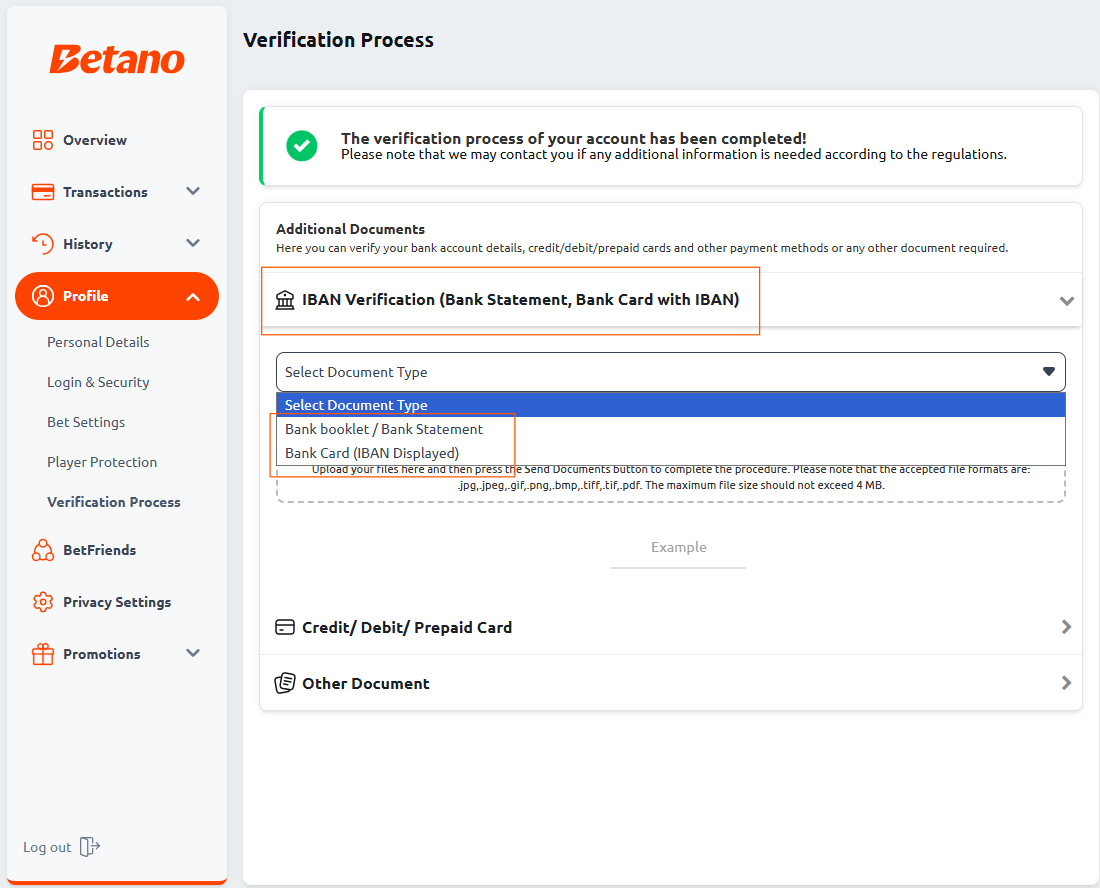Click the Credit/ Debit/ Prepaid Card heading
Screen dimensions: 1100x888
pos(407,628)
